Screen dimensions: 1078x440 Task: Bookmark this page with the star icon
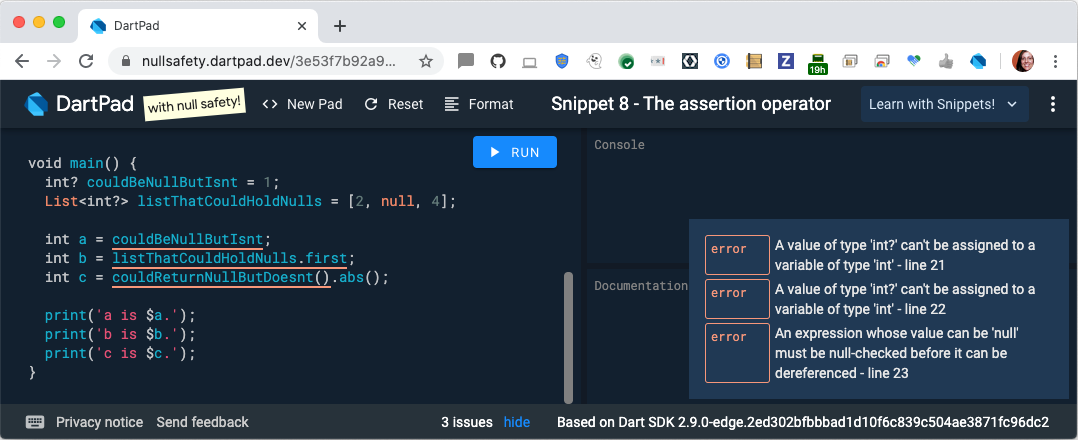click(426, 61)
